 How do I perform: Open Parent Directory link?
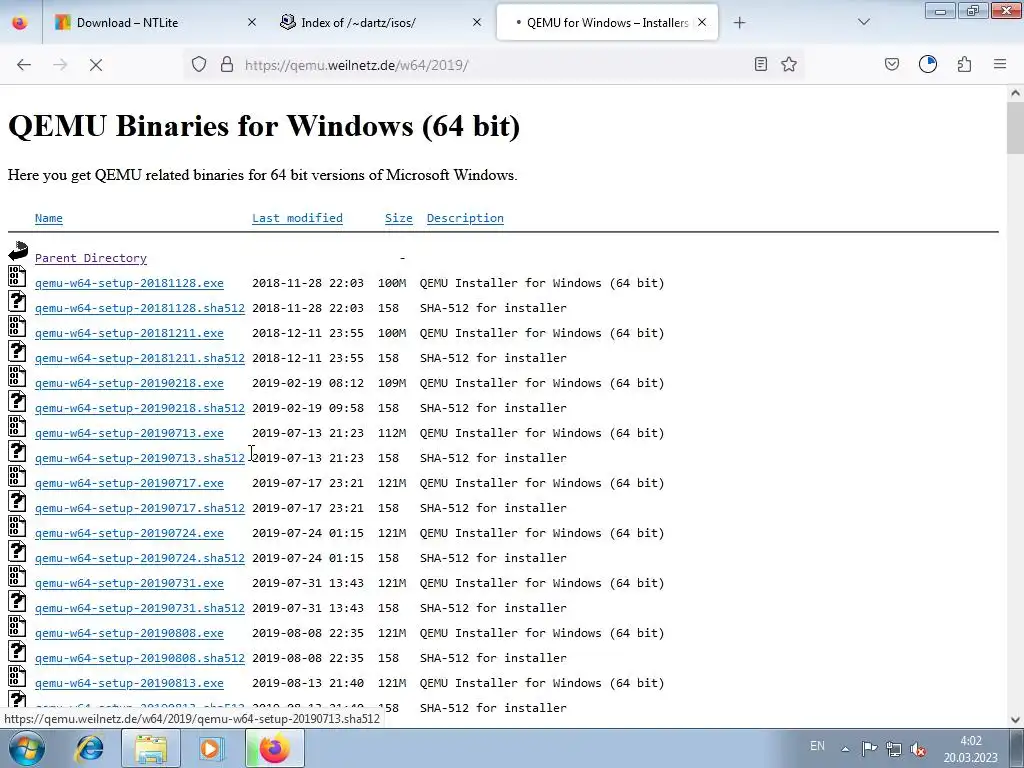point(91,258)
